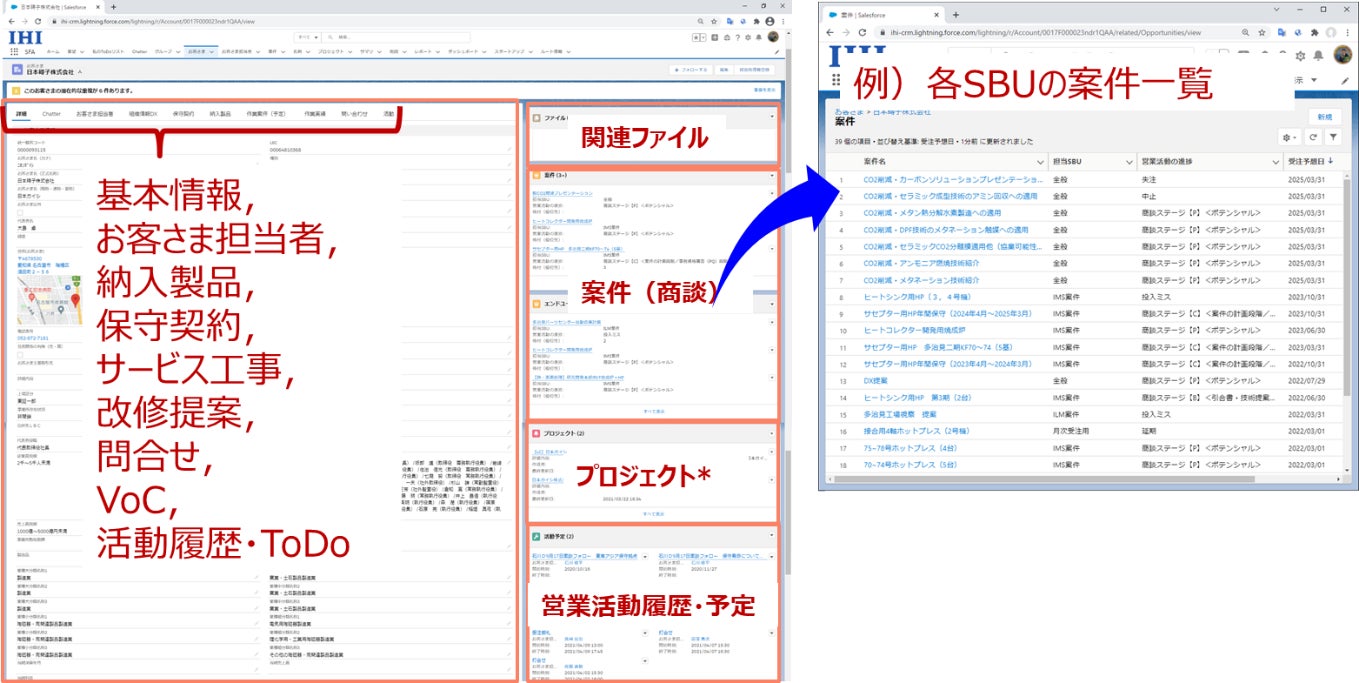Select 保守契約 tab
Viewport: 1359px width, 683px height.
coord(183,114)
